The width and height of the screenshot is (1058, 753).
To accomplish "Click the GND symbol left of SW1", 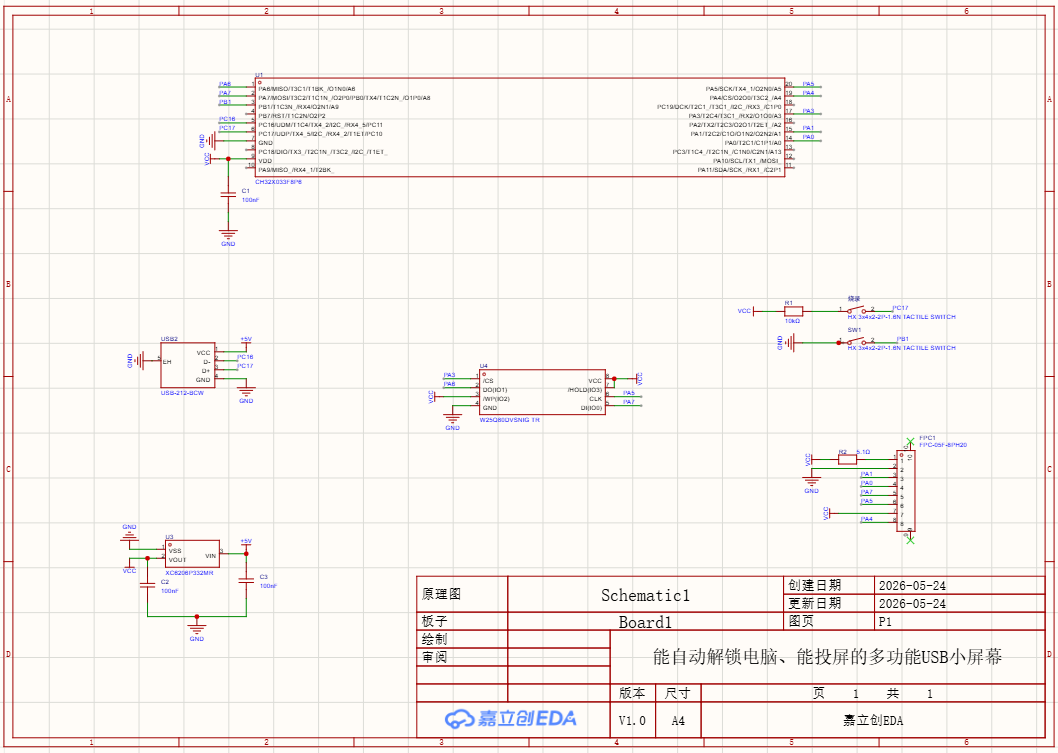I will 787,343.
